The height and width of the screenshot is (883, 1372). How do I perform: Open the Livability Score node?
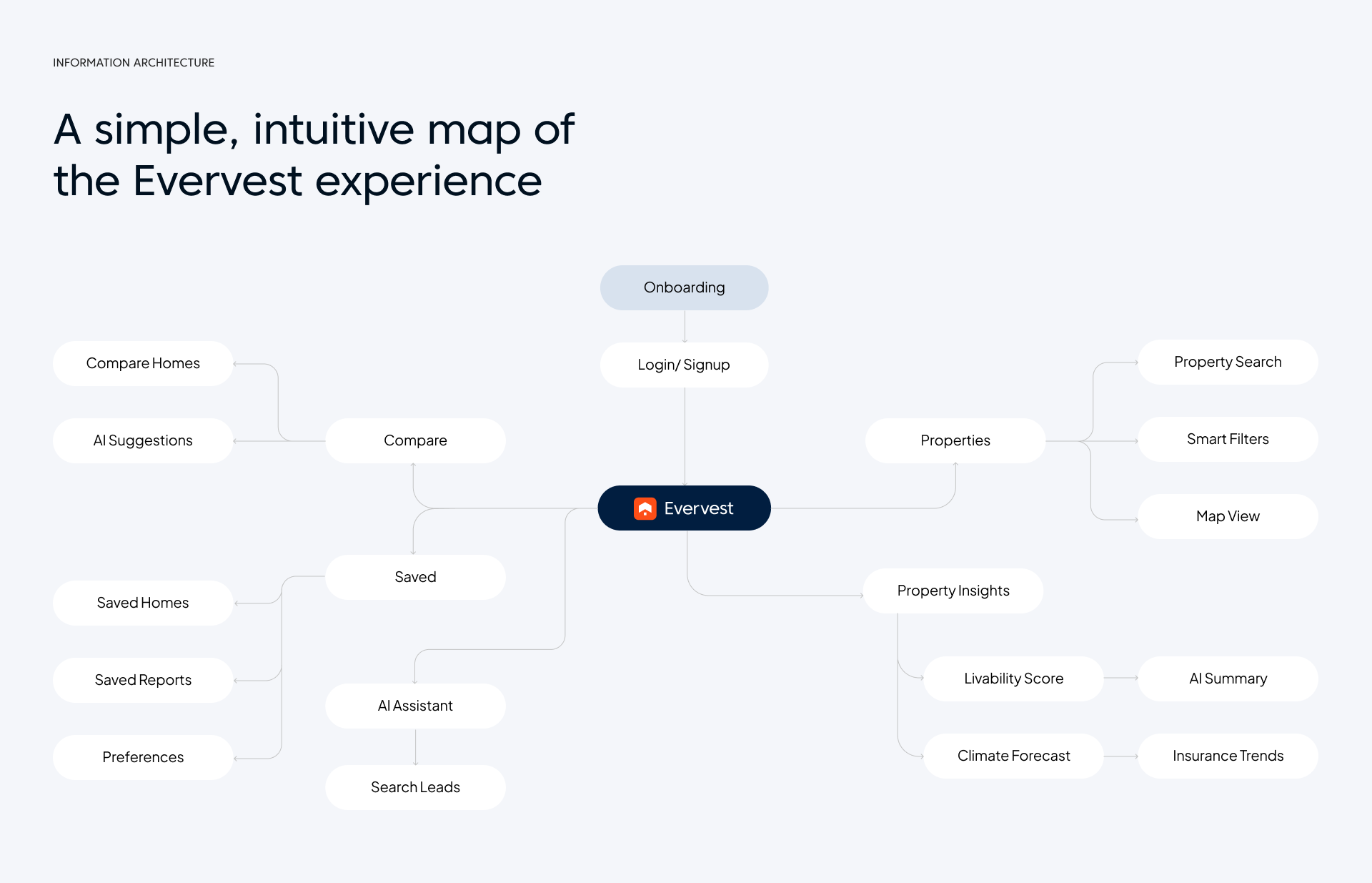tap(1013, 679)
